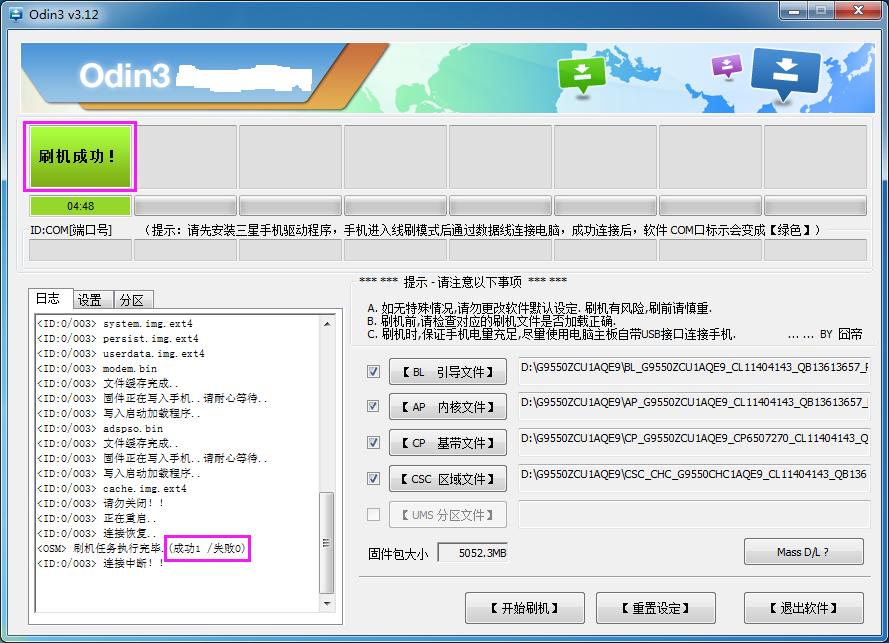The width and height of the screenshot is (889, 643).
Task: Enable the UMS 分区文件 checkbox
Action: [373, 514]
